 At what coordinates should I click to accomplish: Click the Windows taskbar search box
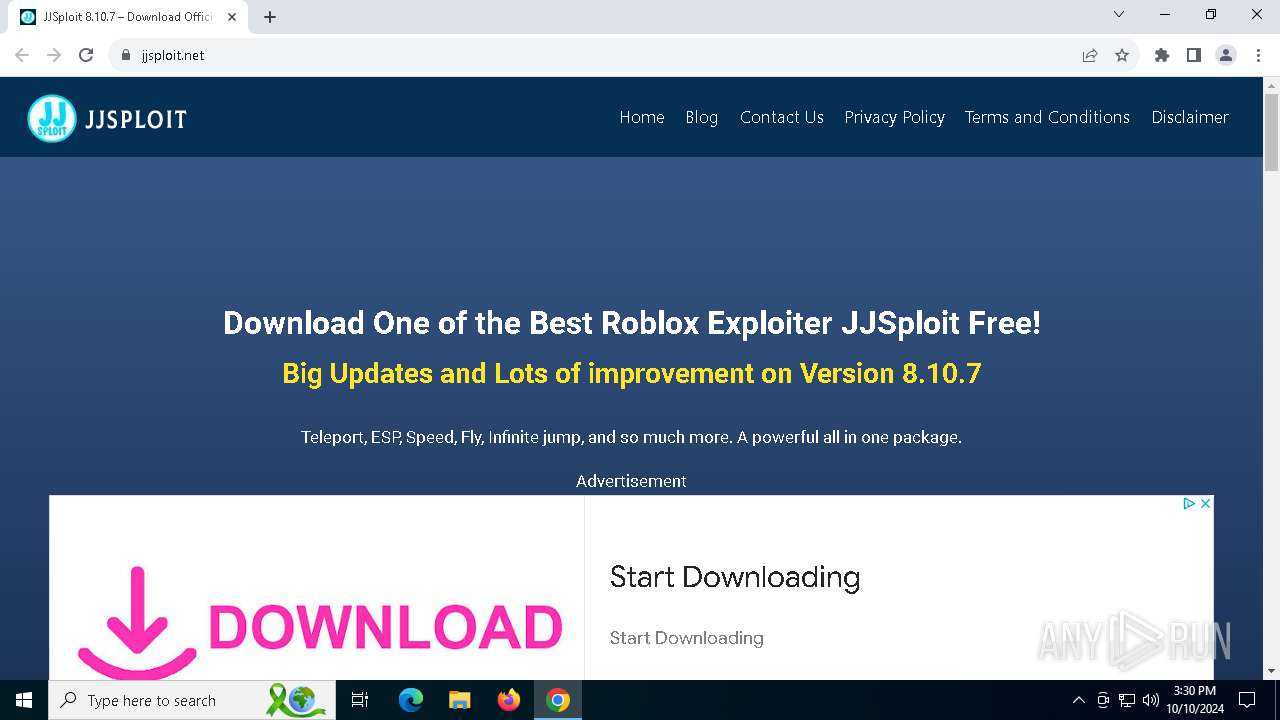pos(190,700)
